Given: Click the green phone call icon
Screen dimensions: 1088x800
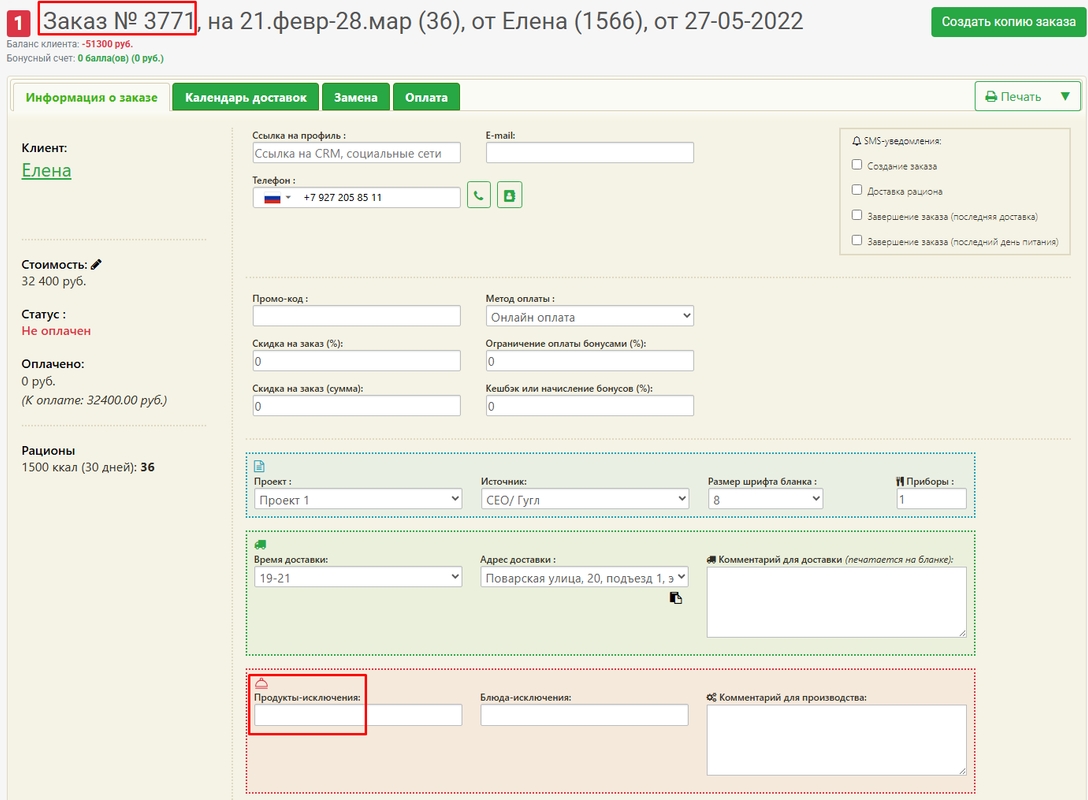Looking at the screenshot, I should tap(479, 196).
